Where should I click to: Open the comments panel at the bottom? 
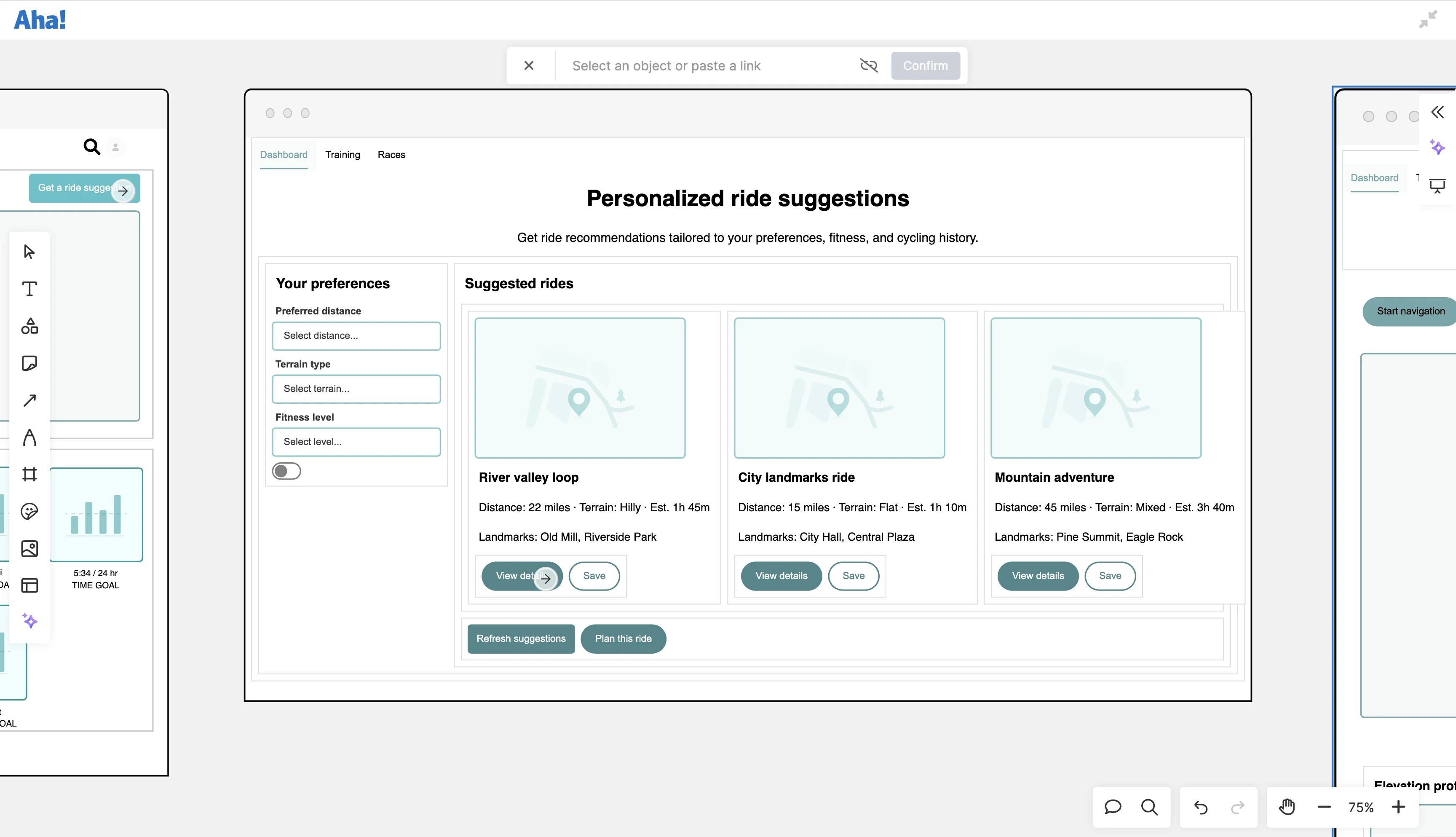1112,807
